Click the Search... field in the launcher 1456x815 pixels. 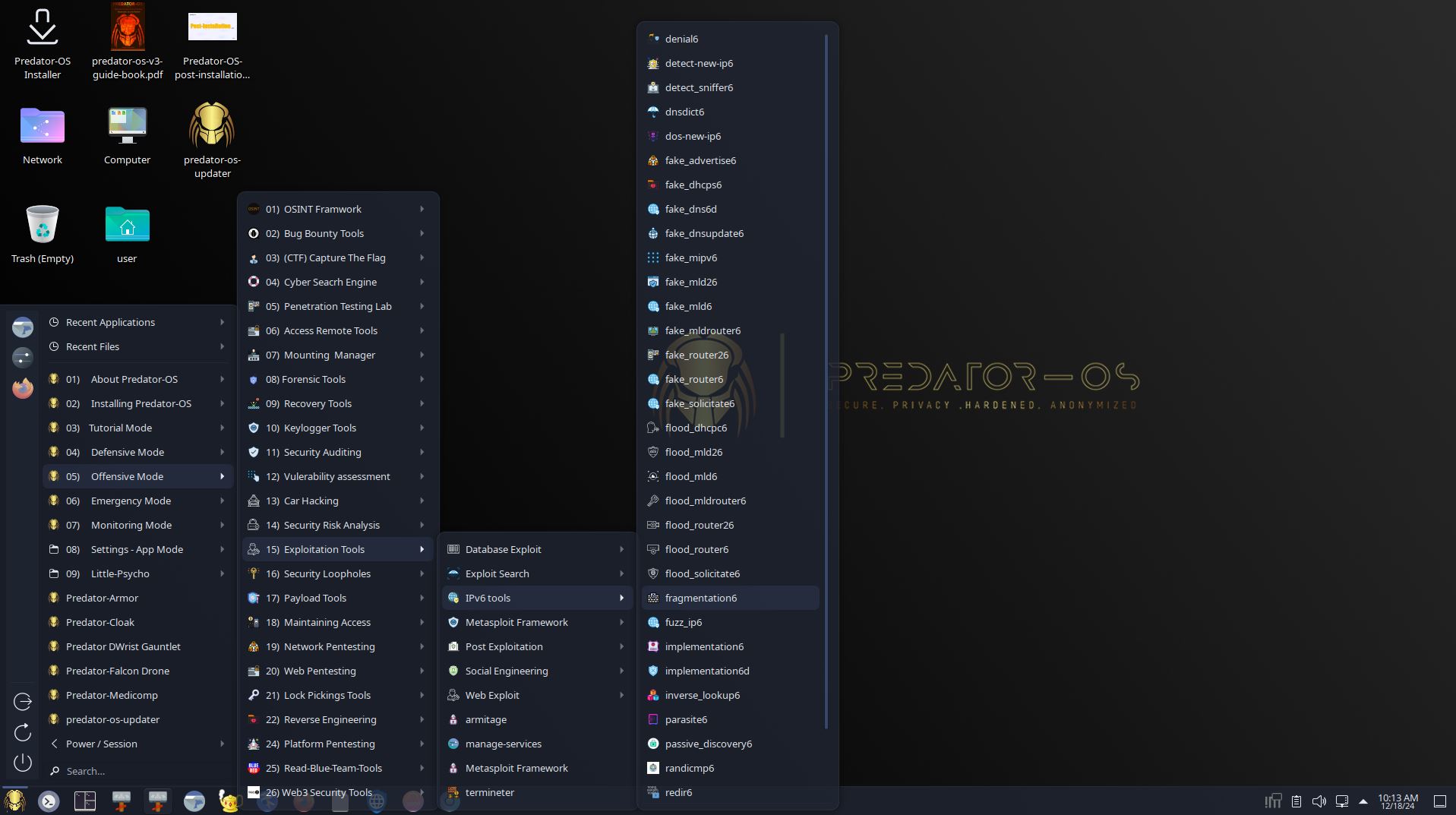click(x=137, y=771)
